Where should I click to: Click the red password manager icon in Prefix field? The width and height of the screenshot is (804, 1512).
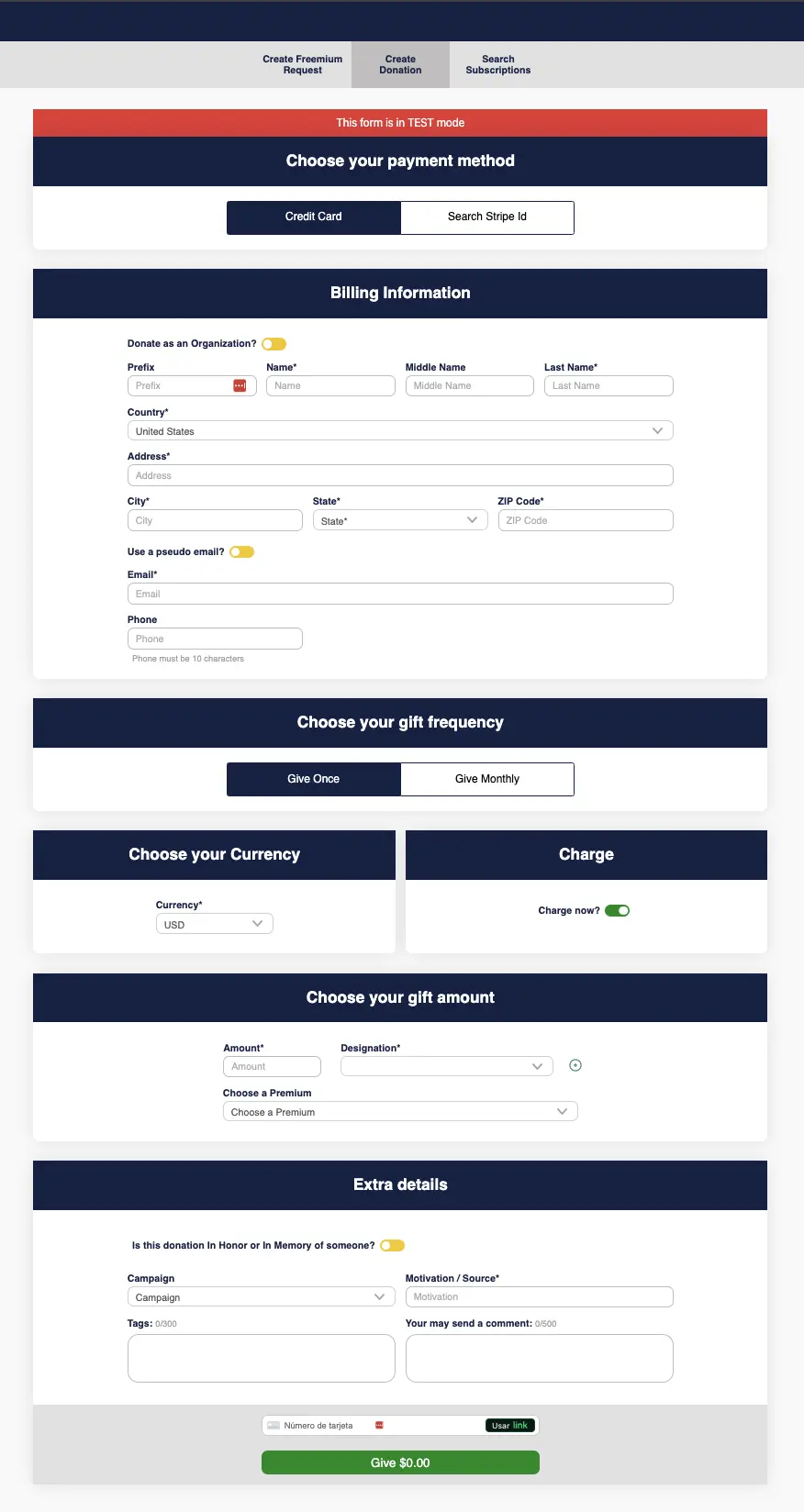click(240, 385)
